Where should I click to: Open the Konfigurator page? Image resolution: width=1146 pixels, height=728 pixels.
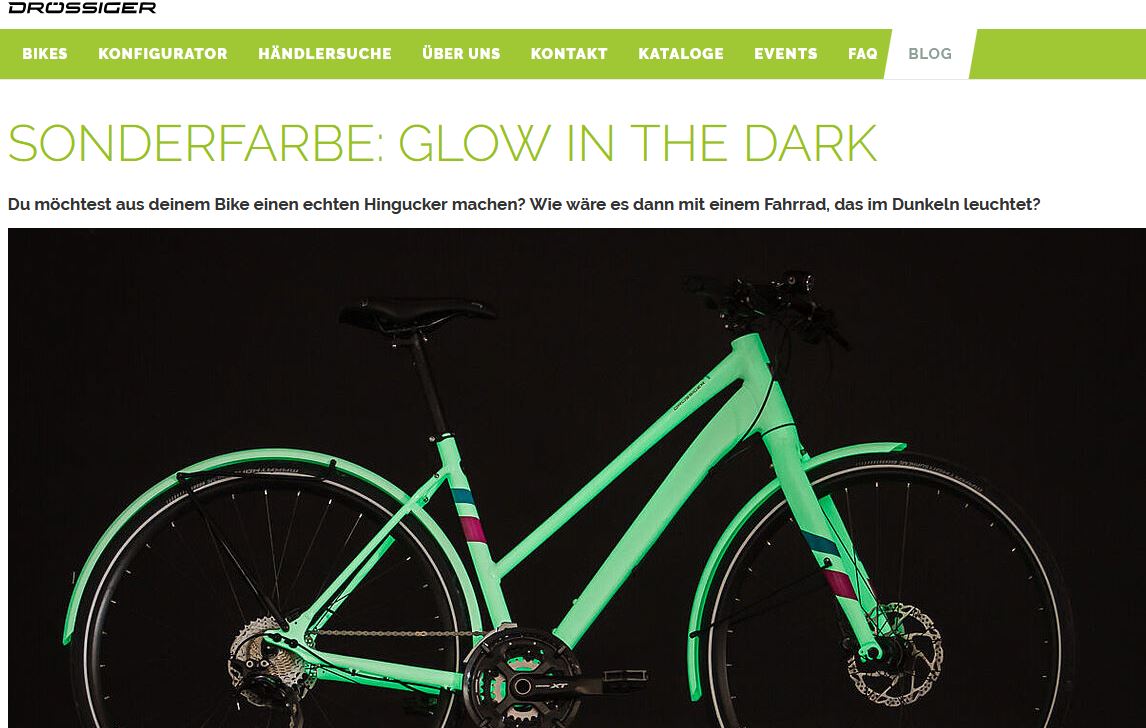(162, 53)
